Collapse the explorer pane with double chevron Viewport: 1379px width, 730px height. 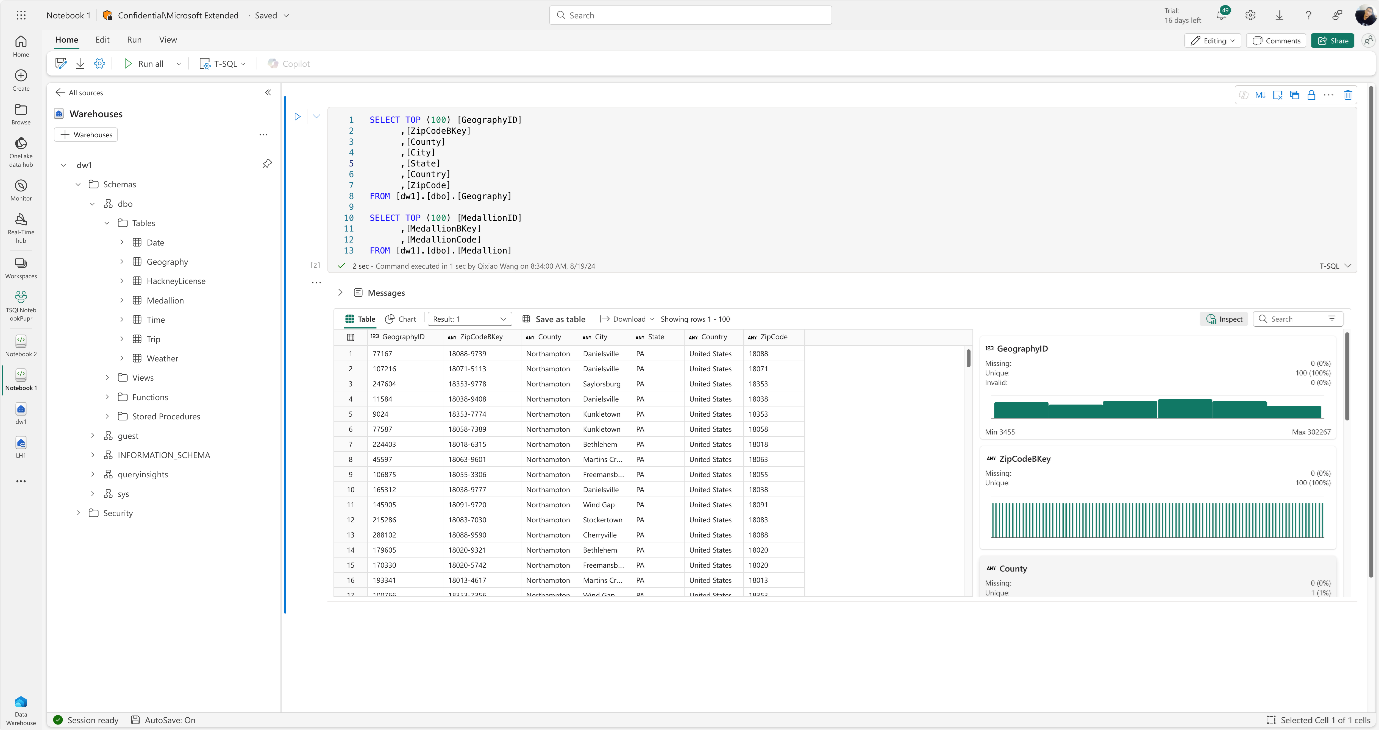click(267, 92)
